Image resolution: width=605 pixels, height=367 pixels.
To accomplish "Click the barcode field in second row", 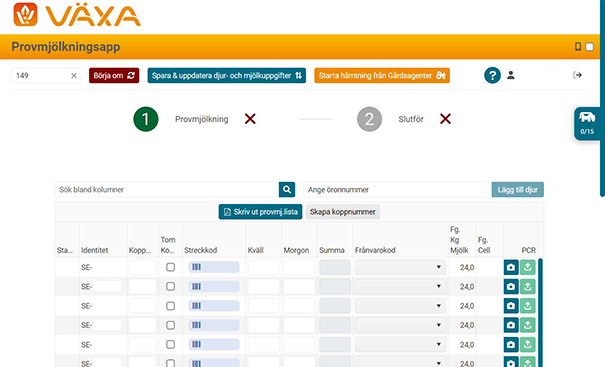I will [x=214, y=286].
